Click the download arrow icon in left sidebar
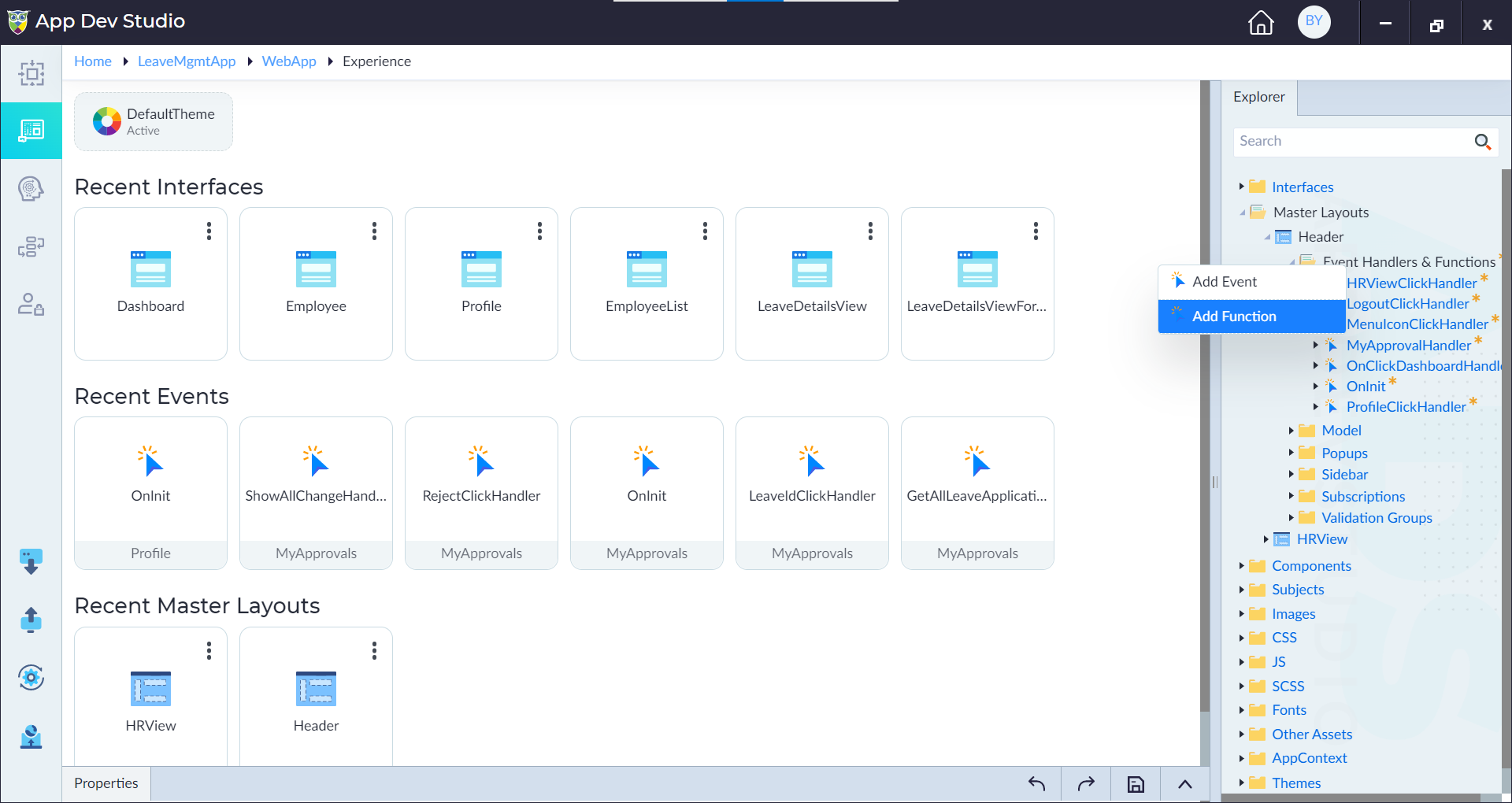 pos(31,562)
